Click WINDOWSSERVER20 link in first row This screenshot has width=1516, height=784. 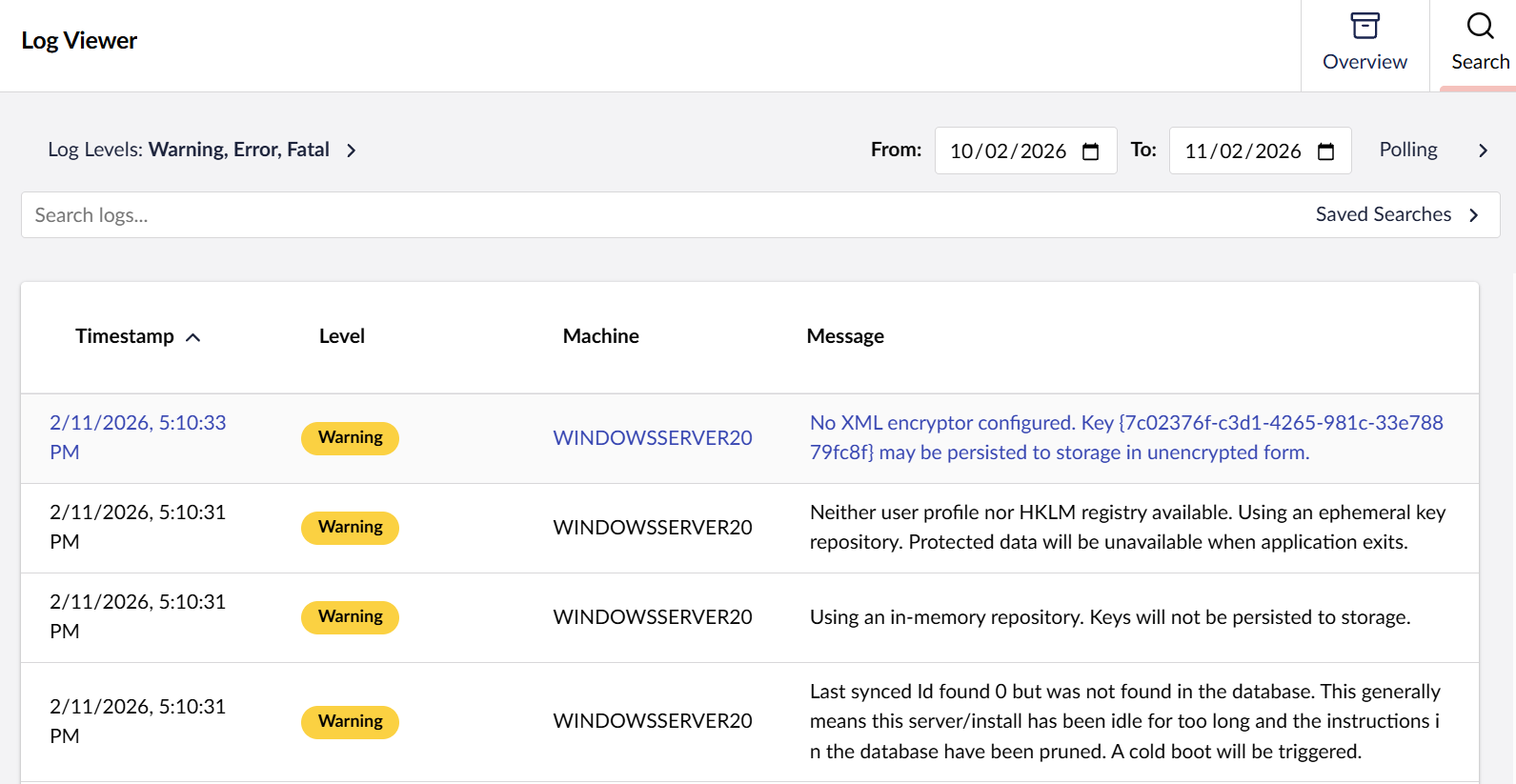pos(653,438)
